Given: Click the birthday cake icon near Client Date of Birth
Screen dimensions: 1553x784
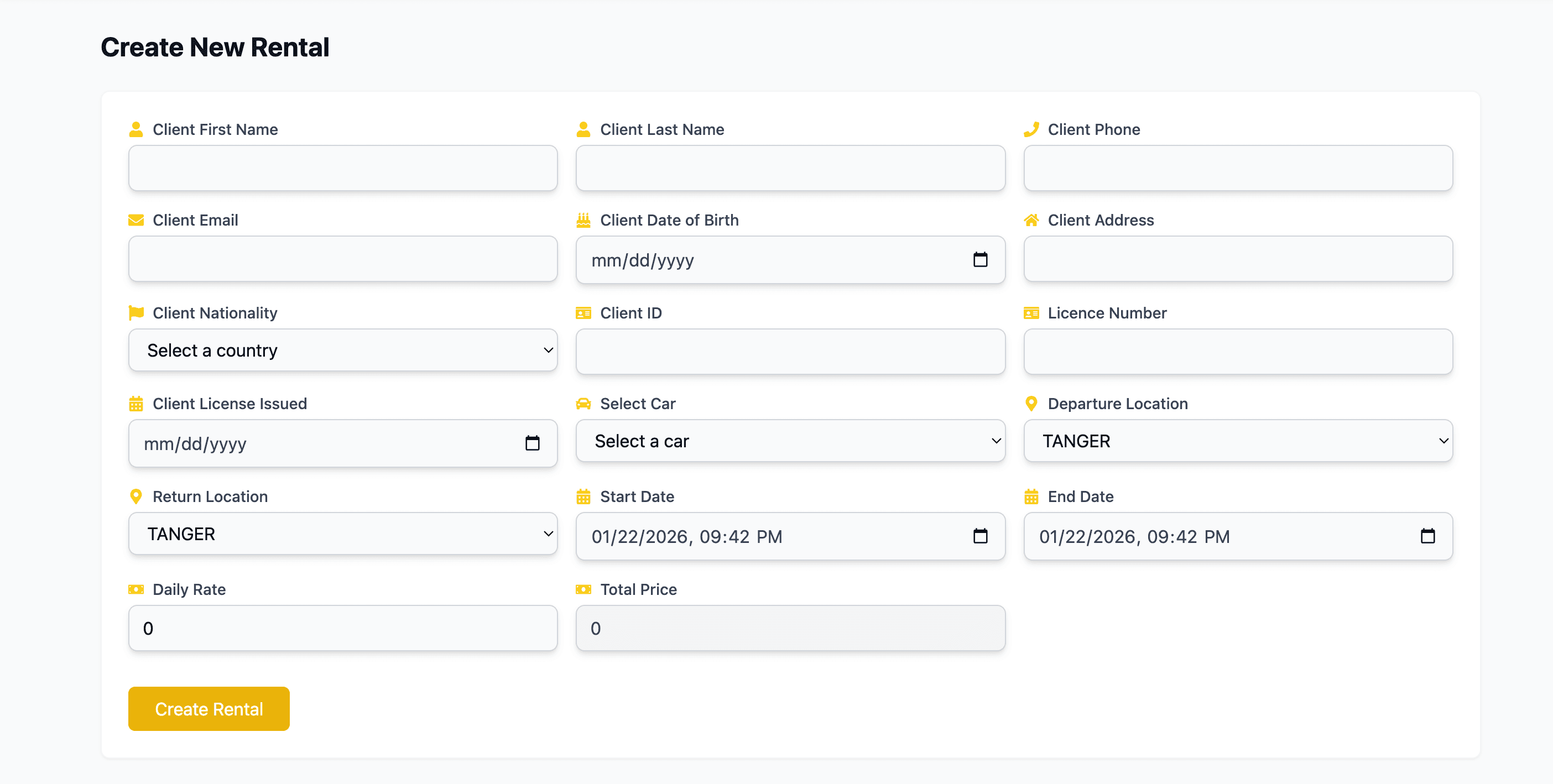Looking at the screenshot, I should point(583,220).
